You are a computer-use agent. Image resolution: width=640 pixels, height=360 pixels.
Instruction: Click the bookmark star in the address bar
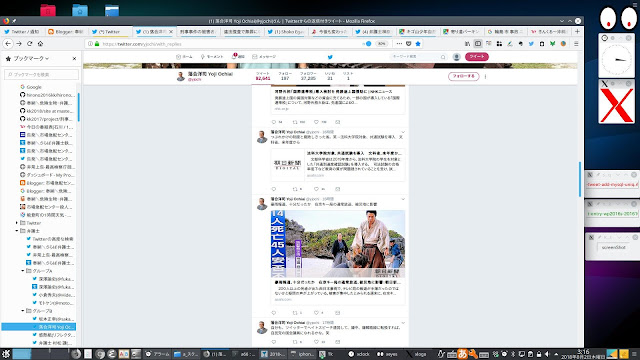tap(418, 44)
